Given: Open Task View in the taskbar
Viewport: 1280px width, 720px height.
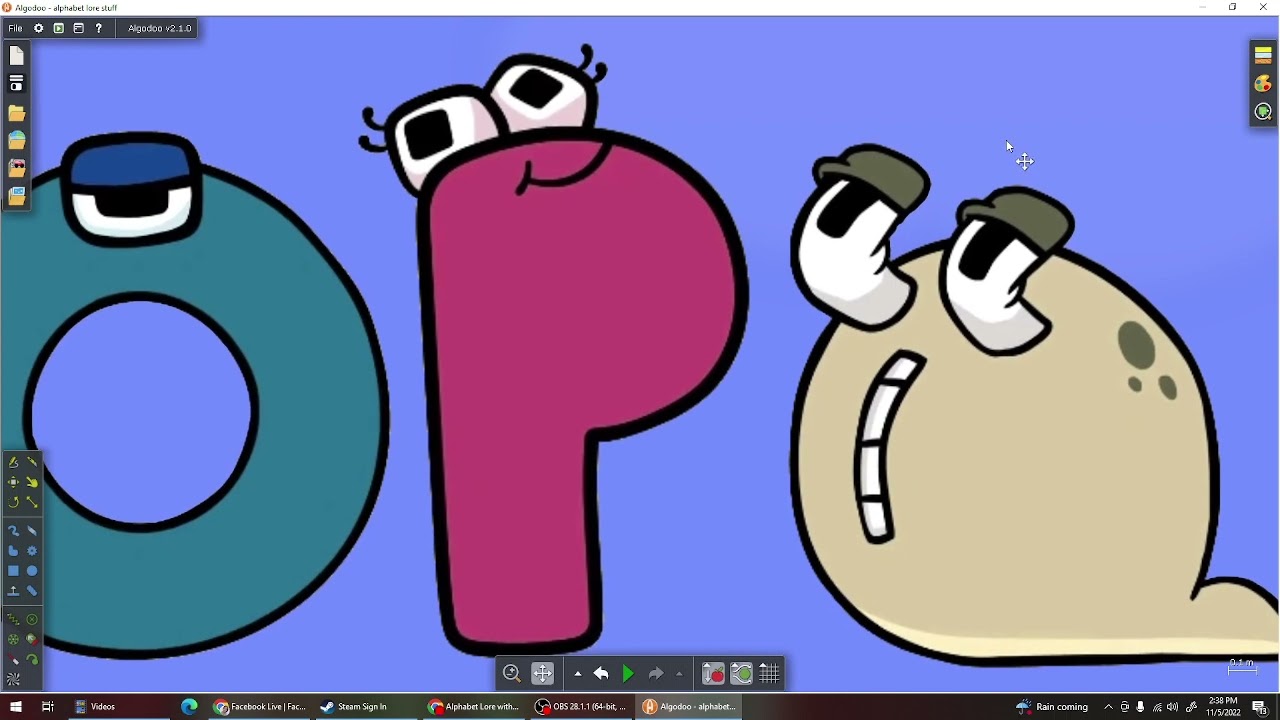Looking at the screenshot, I should click(x=47, y=706).
